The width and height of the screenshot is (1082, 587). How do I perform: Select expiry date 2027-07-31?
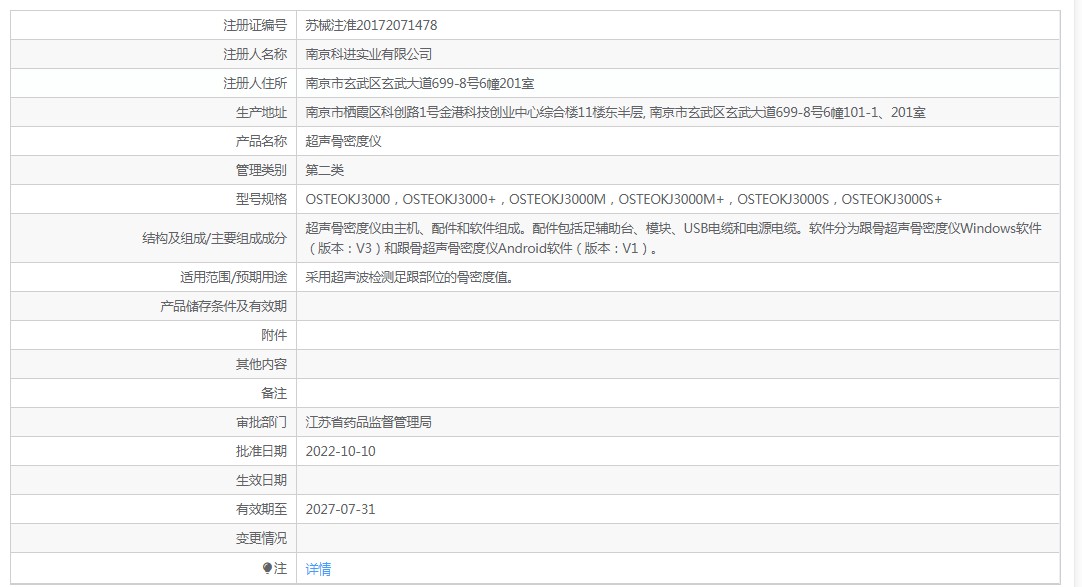coord(341,509)
